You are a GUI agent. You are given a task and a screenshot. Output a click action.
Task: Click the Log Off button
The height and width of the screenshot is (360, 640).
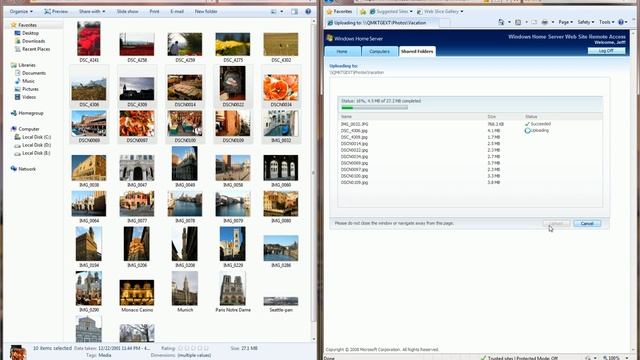(606, 51)
